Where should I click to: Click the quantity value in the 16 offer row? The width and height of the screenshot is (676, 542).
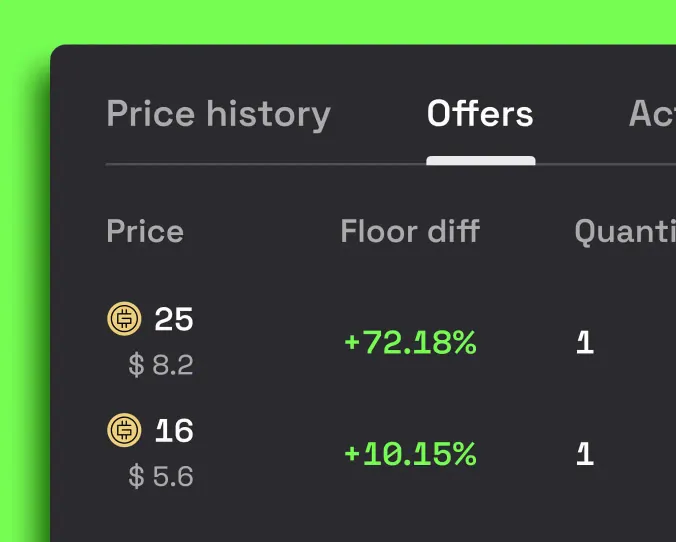pos(585,454)
